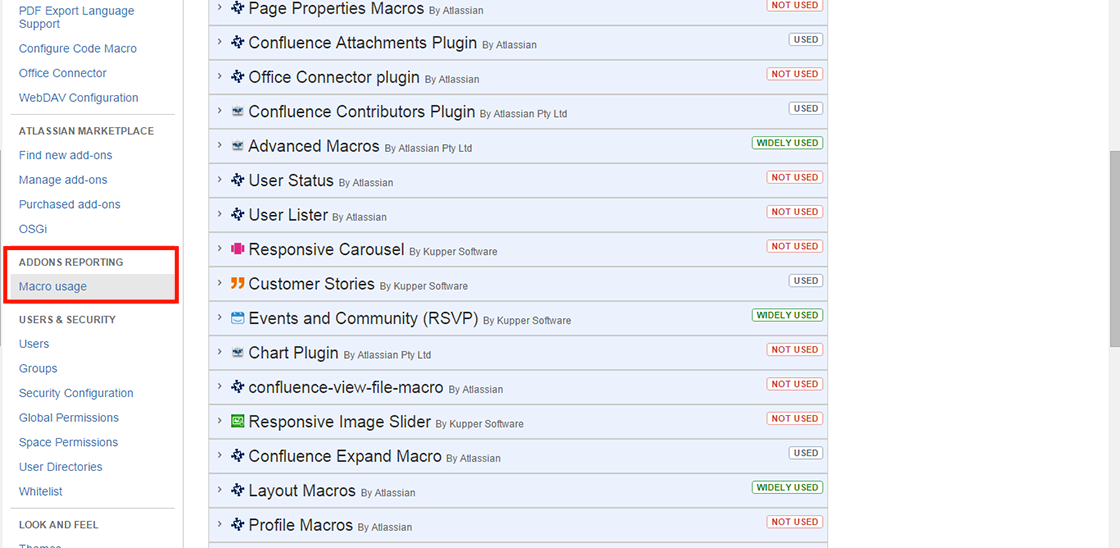Click the Confluence Contributors Plugin icon

coord(238,111)
